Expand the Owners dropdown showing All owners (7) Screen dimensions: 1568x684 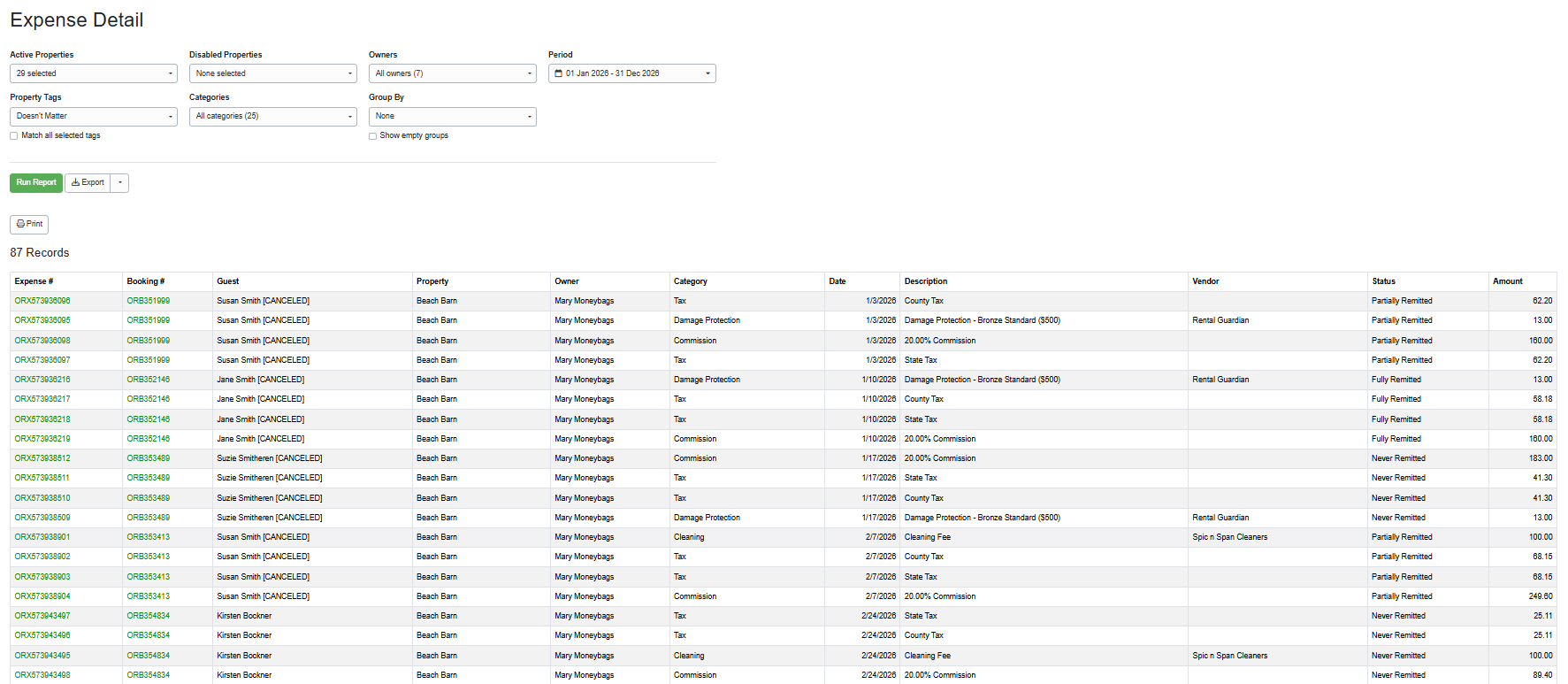pyautogui.click(x=453, y=73)
